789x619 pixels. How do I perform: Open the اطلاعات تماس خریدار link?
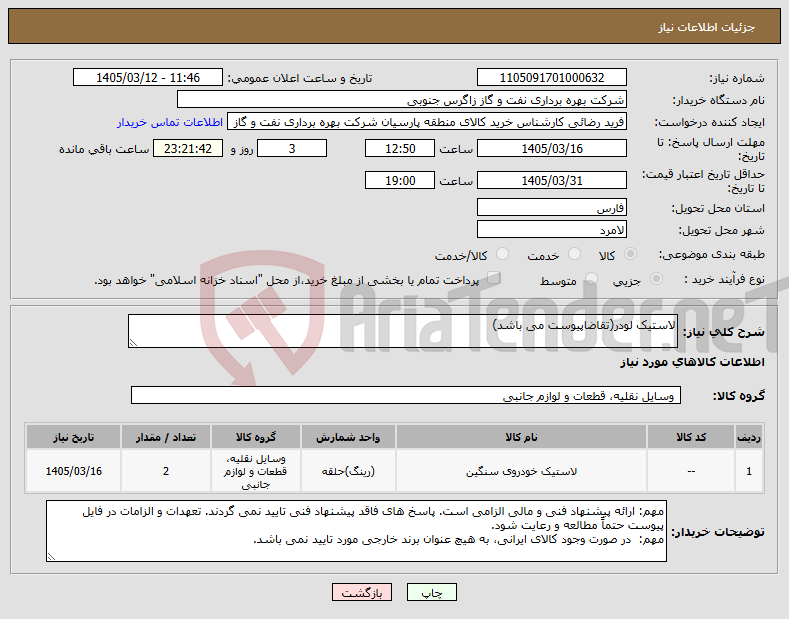(170, 122)
